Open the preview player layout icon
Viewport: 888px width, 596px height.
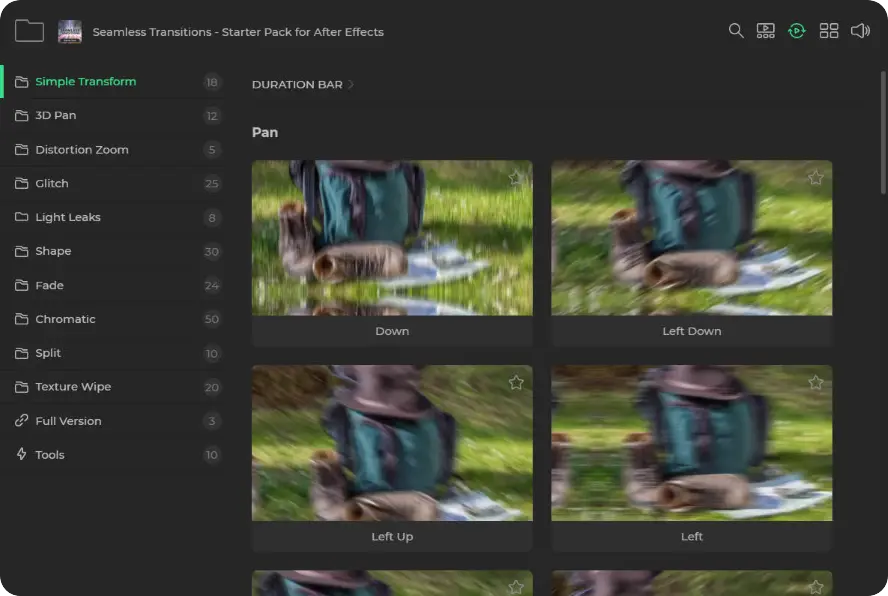click(766, 31)
